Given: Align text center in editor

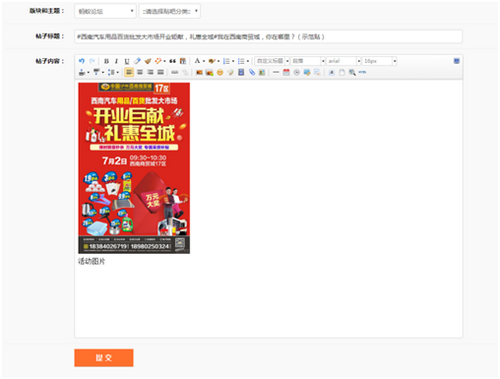Looking at the screenshot, I should [140, 72].
